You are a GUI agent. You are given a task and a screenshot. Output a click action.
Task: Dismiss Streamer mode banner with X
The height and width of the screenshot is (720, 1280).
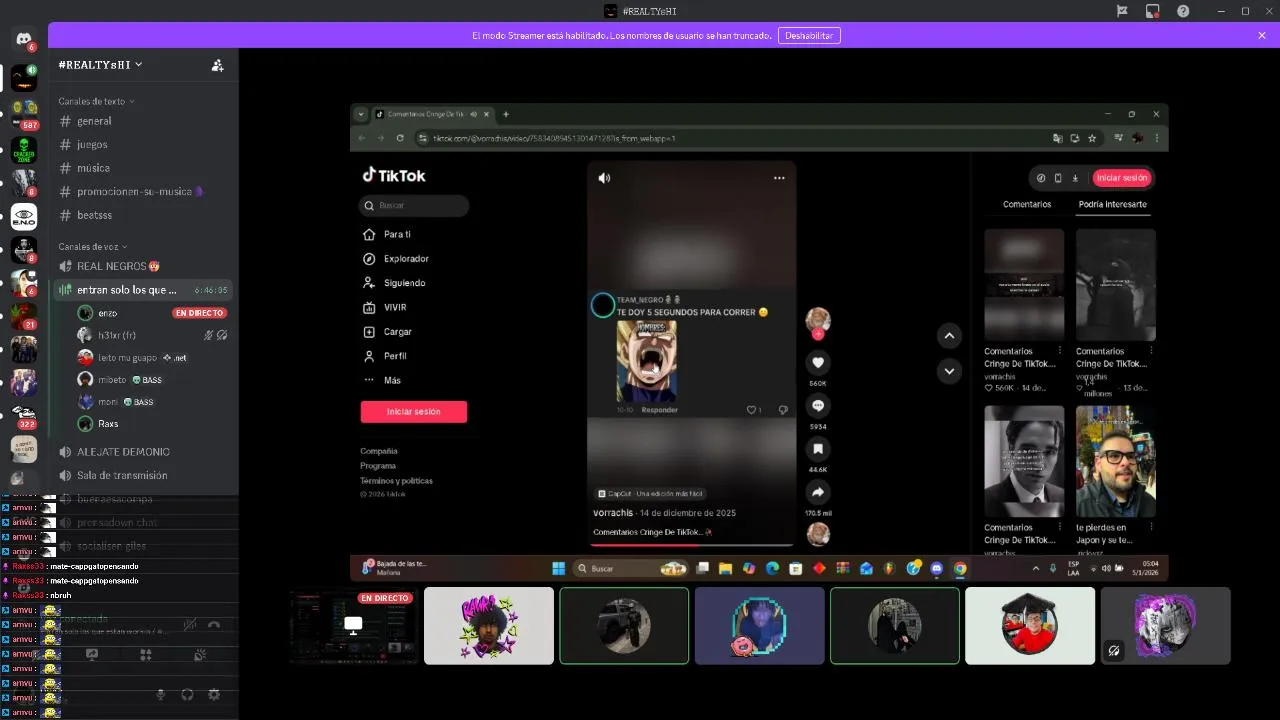tap(1262, 35)
